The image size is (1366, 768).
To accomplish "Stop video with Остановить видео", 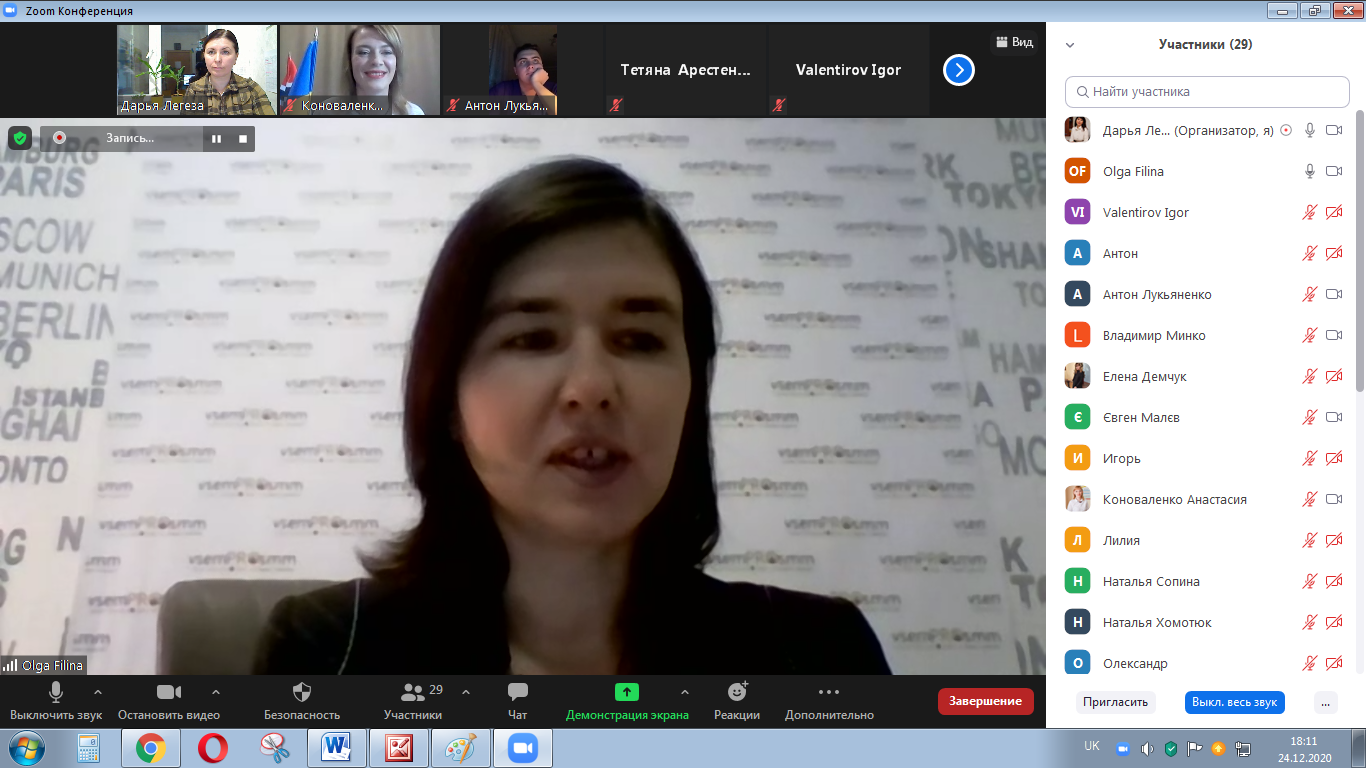I will click(169, 701).
